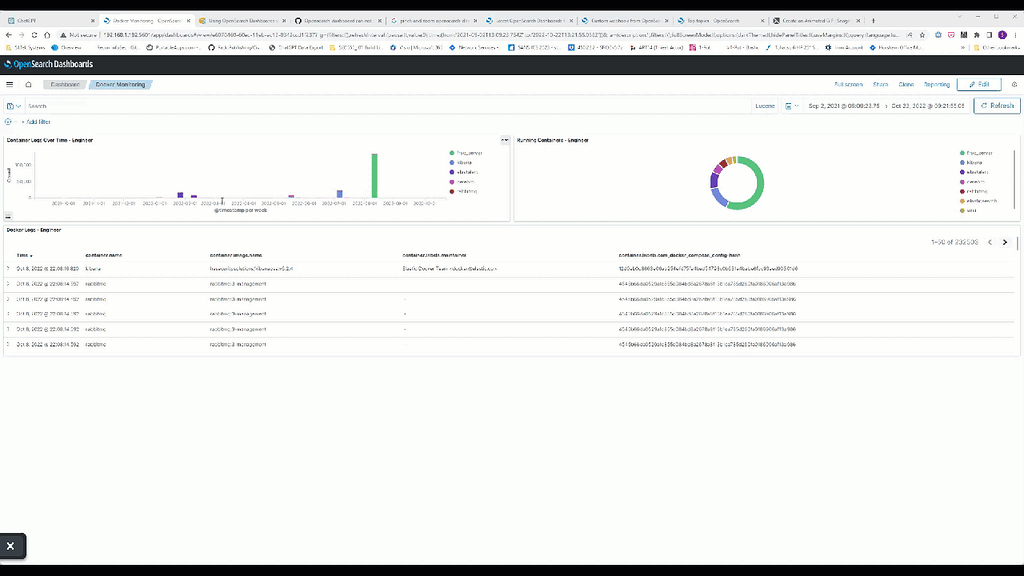Open the Reporting menu
Image resolution: width=1024 pixels, height=576 pixels.
pos(936,84)
